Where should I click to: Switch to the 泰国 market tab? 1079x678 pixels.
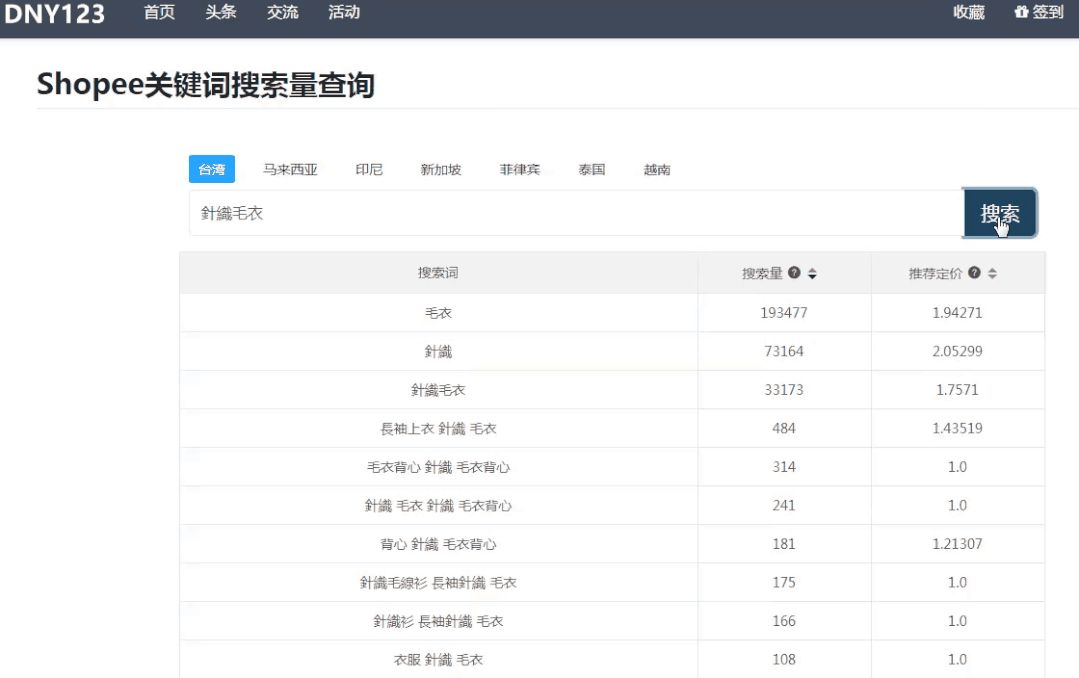tap(592, 169)
